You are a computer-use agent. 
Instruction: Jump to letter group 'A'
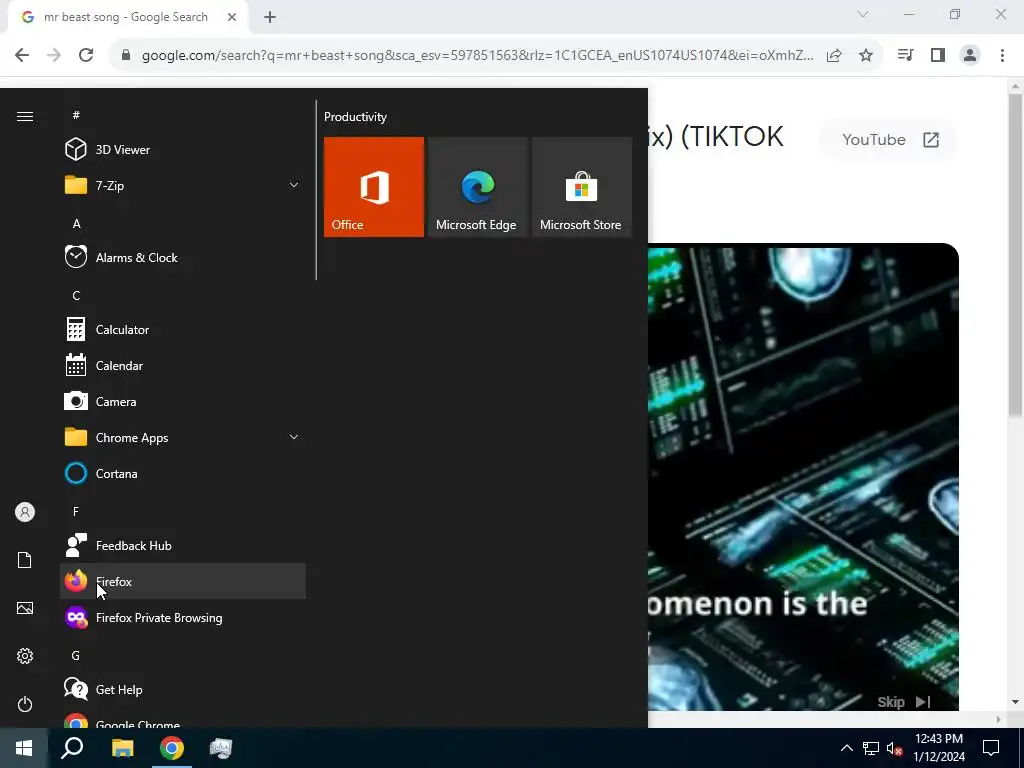click(x=76, y=223)
